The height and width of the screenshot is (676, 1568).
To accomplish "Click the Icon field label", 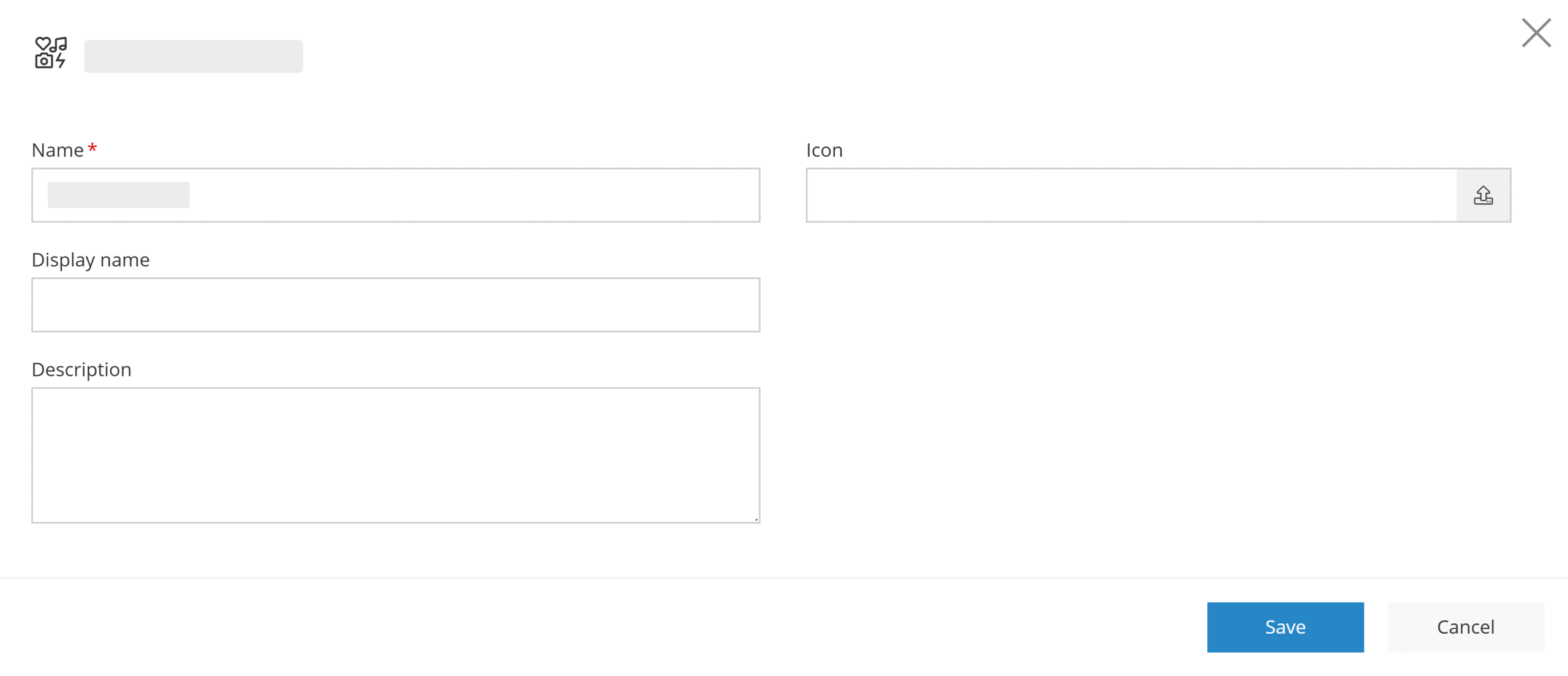I will point(824,150).
